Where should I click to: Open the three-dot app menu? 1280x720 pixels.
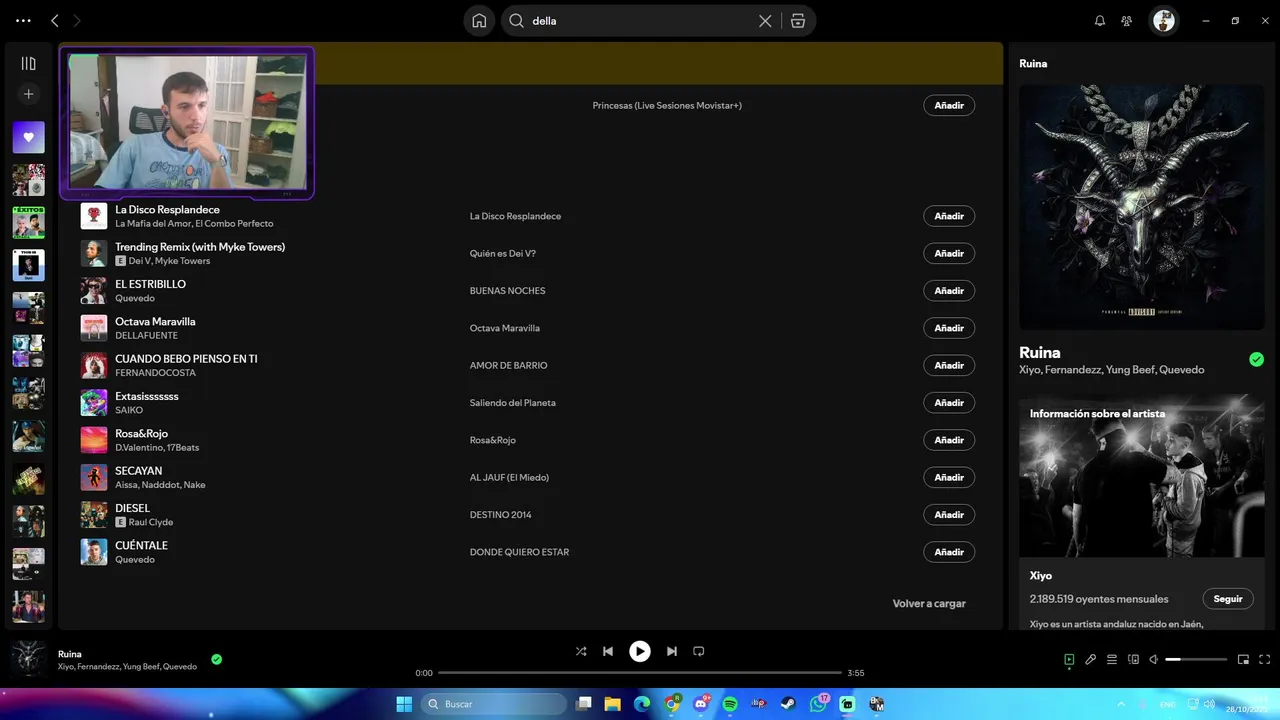[24, 20]
